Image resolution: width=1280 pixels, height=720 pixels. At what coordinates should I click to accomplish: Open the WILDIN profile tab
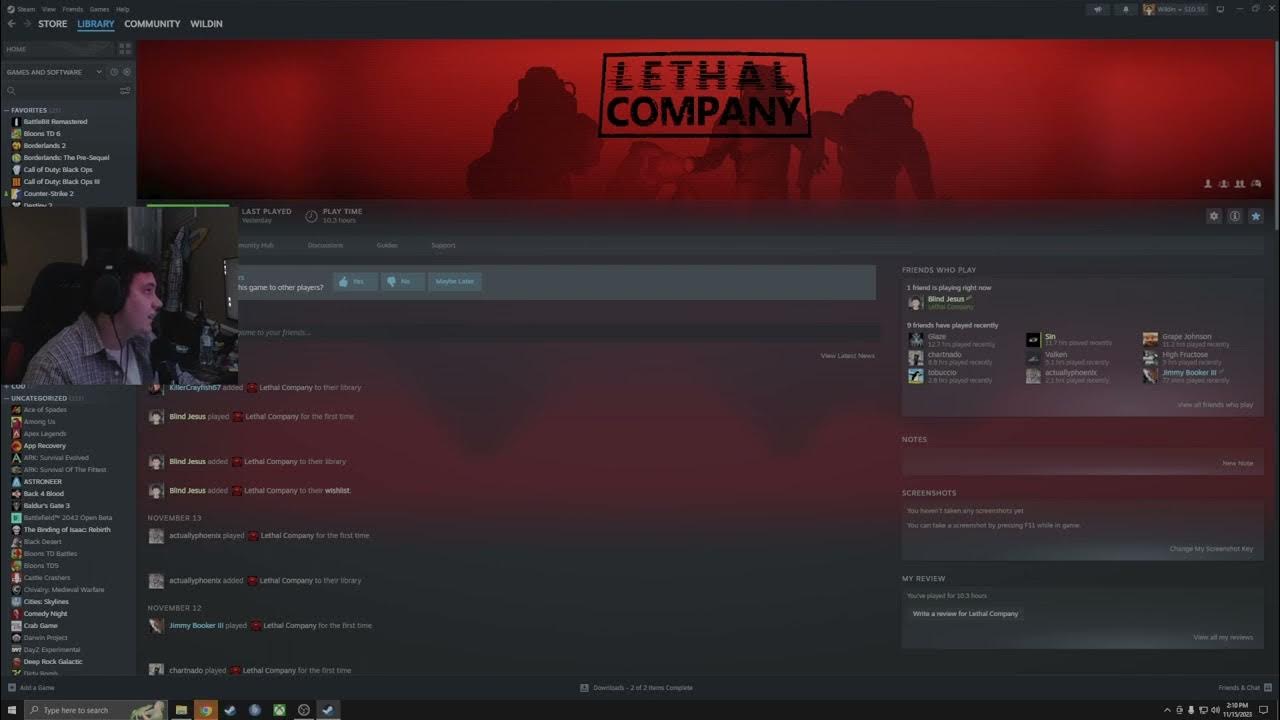[x=206, y=24]
